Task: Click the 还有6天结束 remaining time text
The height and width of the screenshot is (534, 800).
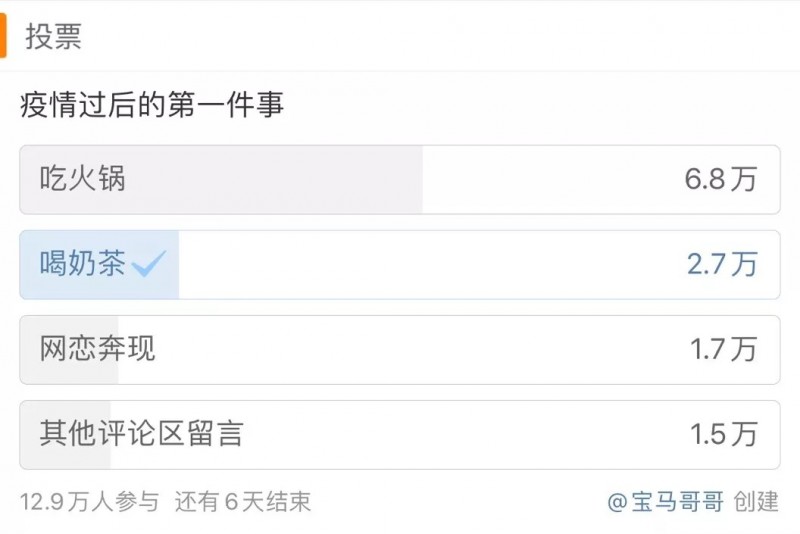Action: point(243,501)
